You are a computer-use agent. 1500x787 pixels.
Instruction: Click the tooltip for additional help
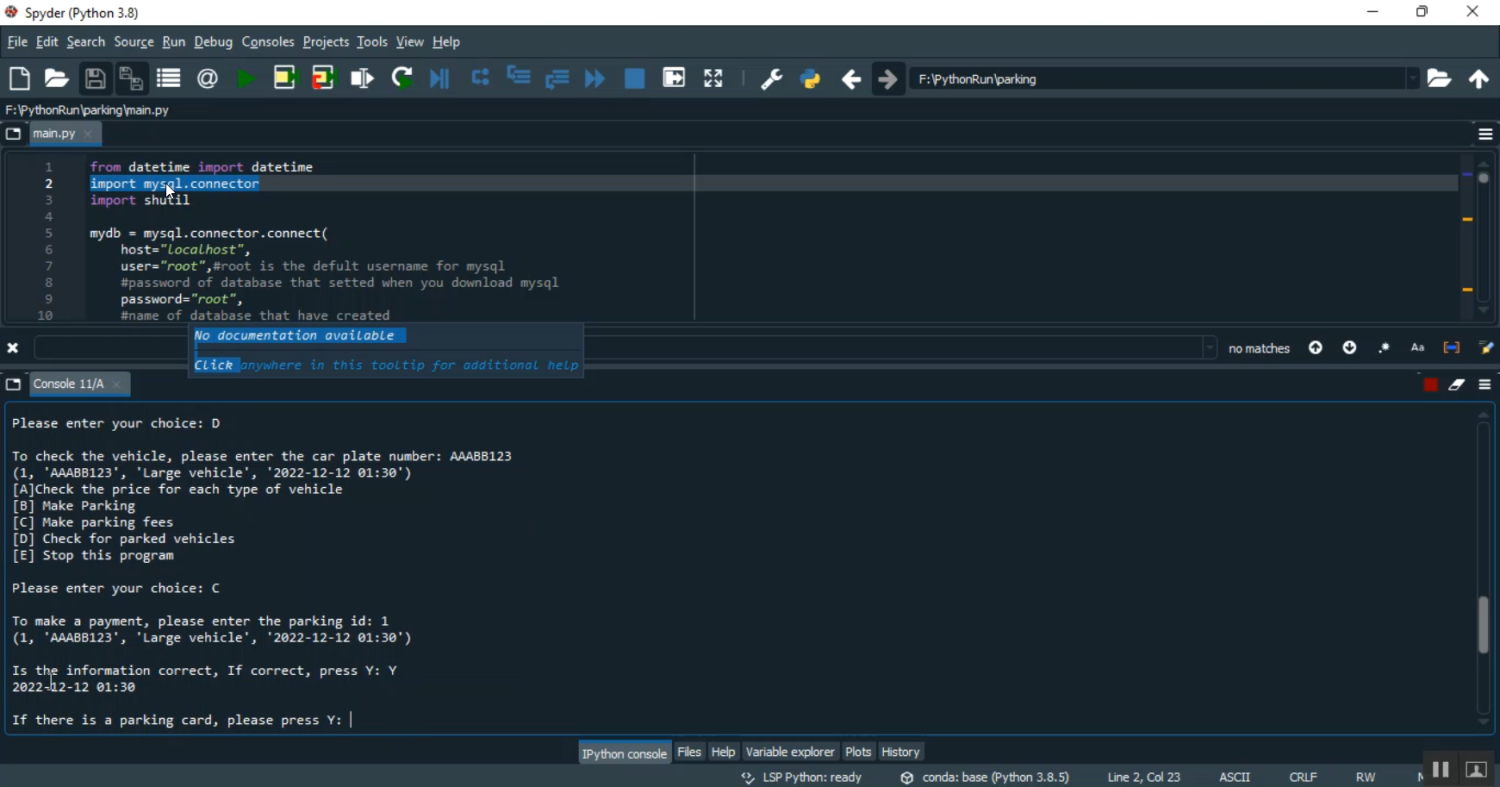pyautogui.click(x=386, y=365)
